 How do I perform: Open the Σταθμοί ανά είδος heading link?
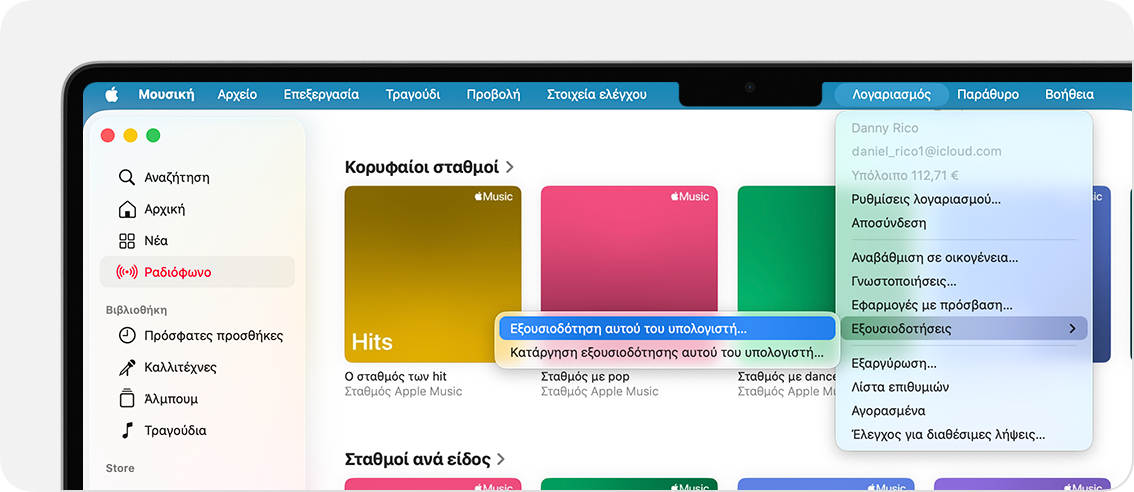click(417, 459)
